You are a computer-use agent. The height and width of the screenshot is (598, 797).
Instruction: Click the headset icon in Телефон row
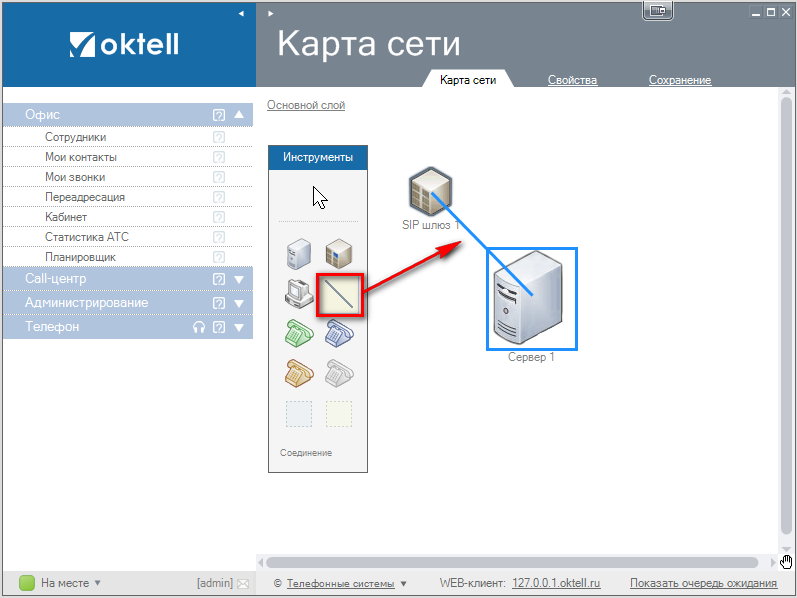coord(199,327)
